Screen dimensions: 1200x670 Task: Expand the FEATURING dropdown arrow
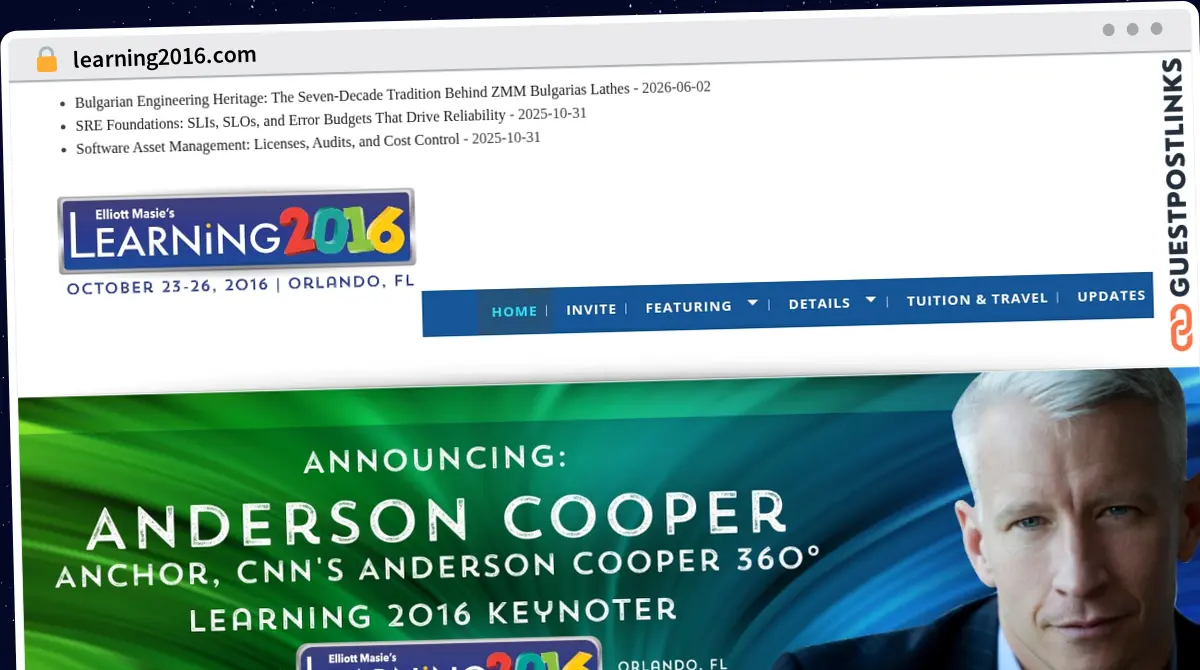752,303
